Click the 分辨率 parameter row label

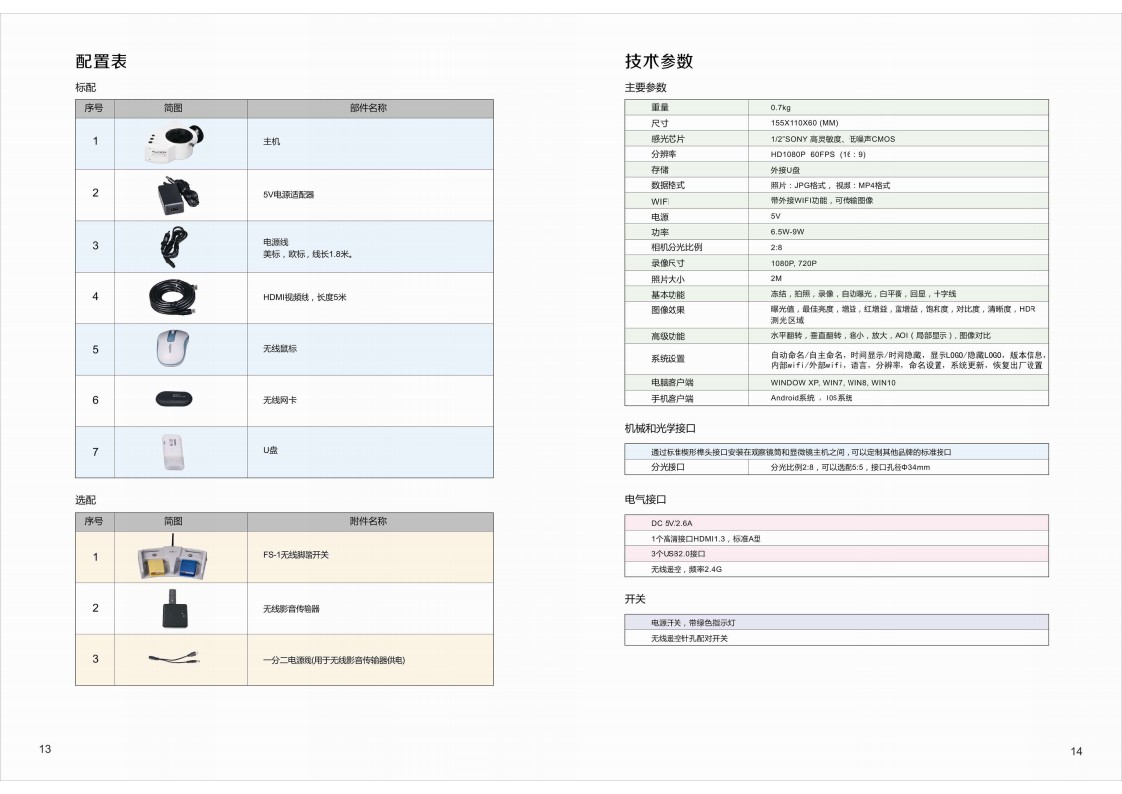coord(667,154)
